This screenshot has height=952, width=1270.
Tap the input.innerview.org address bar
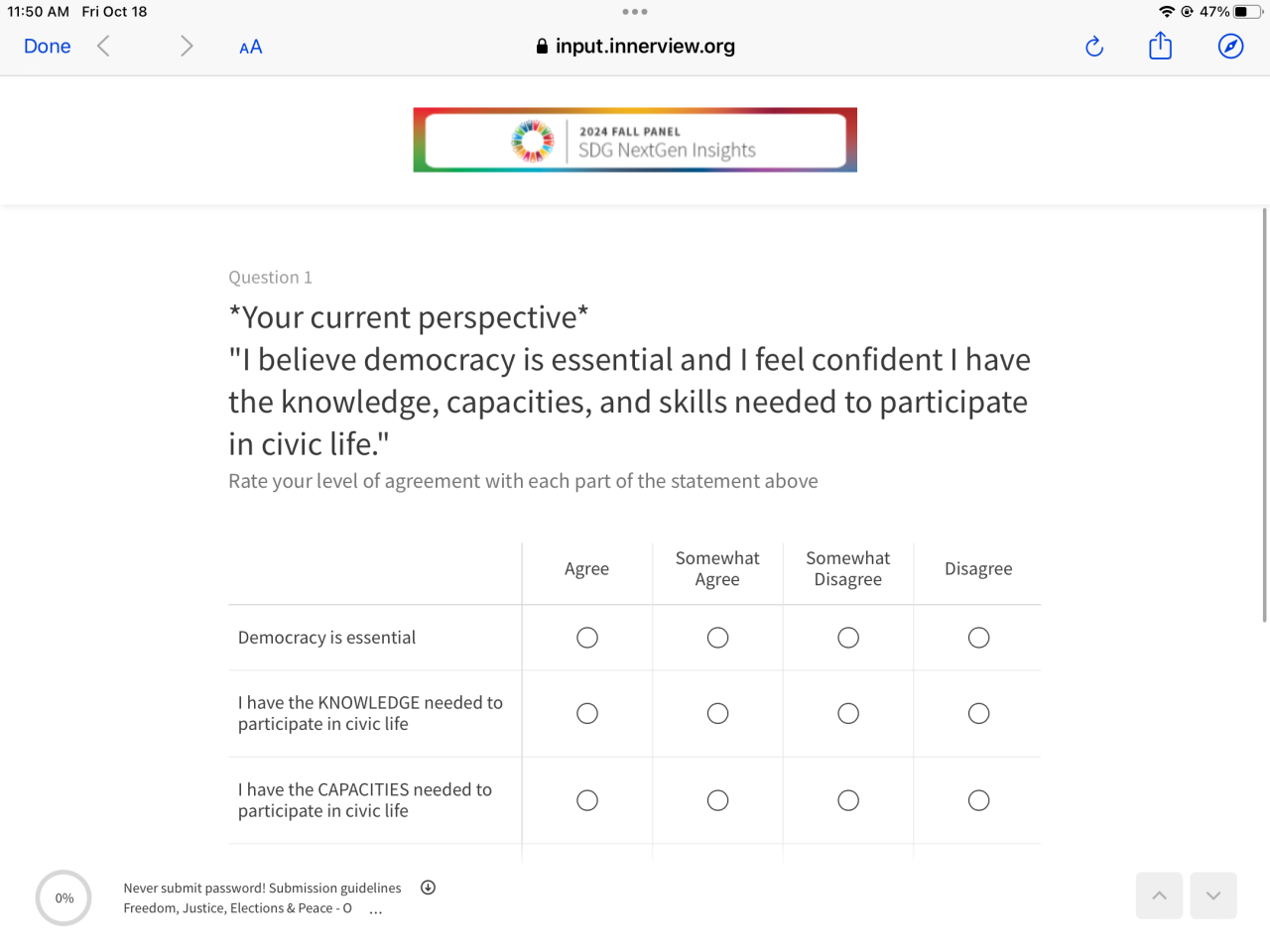(635, 47)
